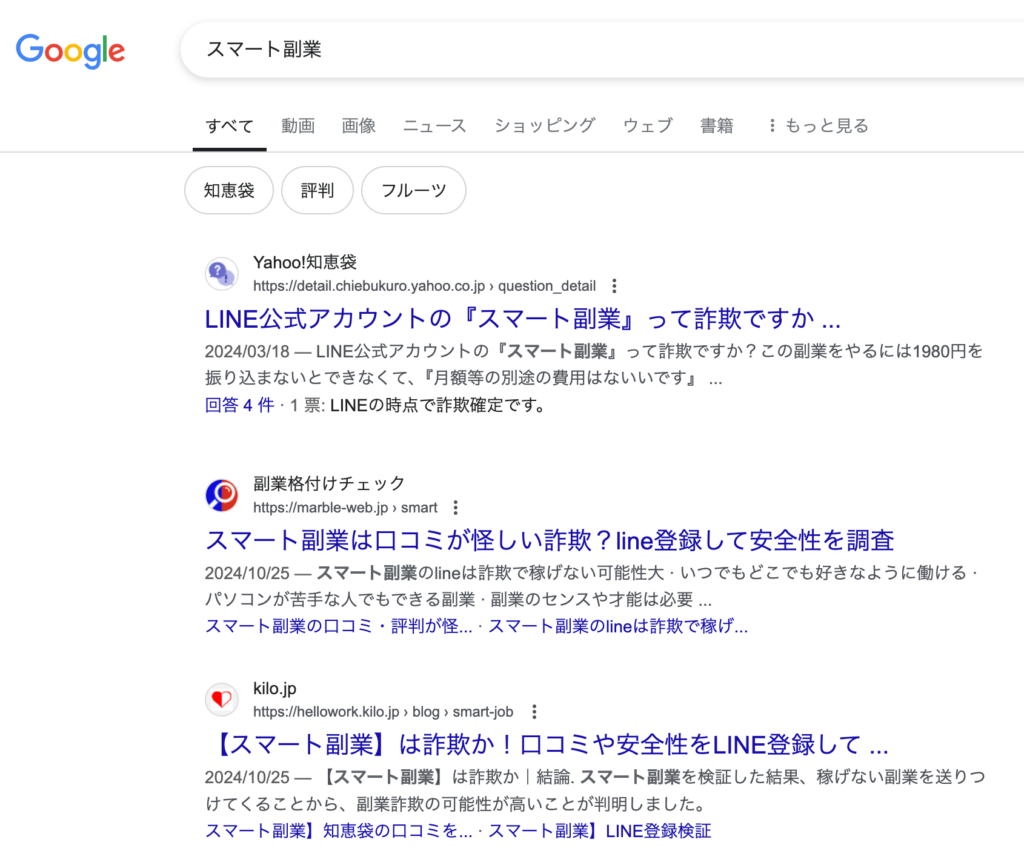Click the Yahoo!知恵袋 site name
This screenshot has width=1024, height=865.
point(305,262)
